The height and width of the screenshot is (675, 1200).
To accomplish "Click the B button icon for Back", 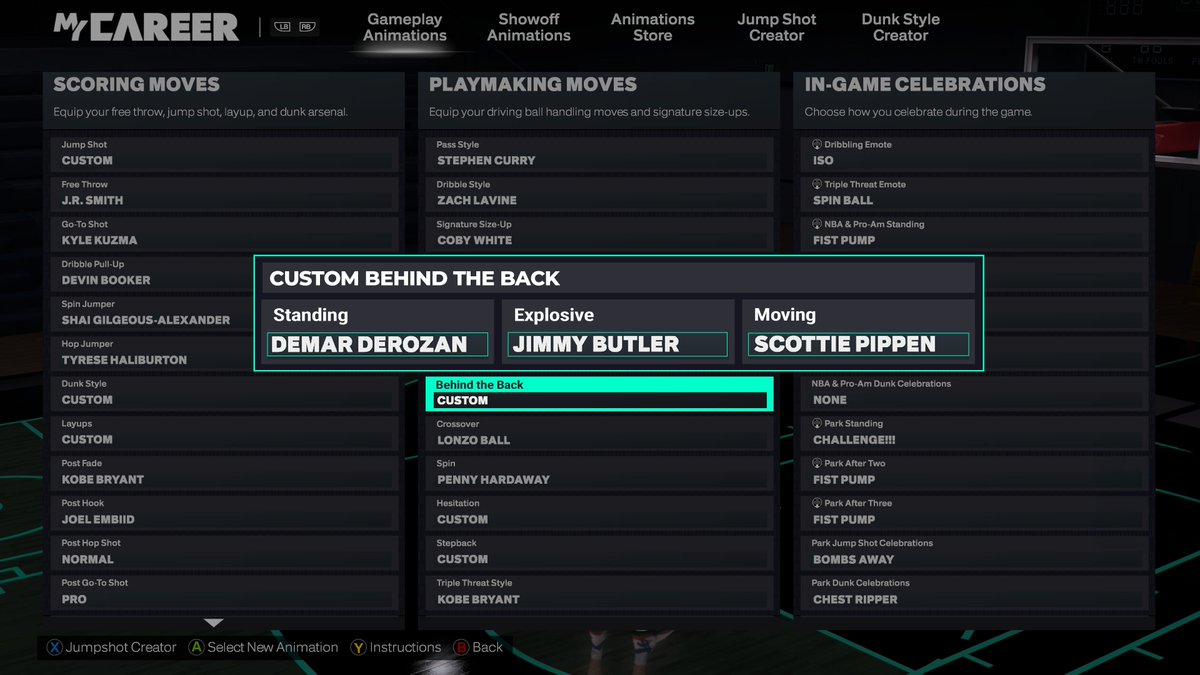I will (x=461, y=647).
